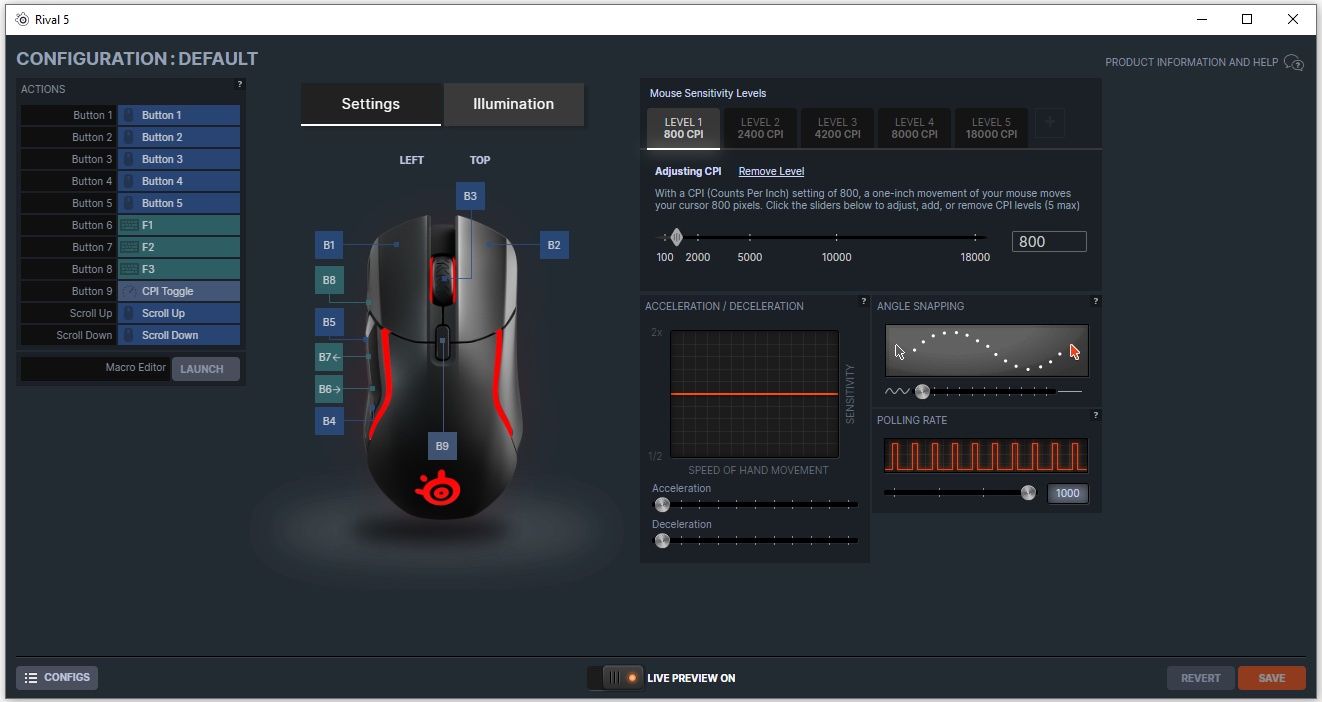
Task: Select the B3 scroll wheel label
Action: [x=470, y=196]
